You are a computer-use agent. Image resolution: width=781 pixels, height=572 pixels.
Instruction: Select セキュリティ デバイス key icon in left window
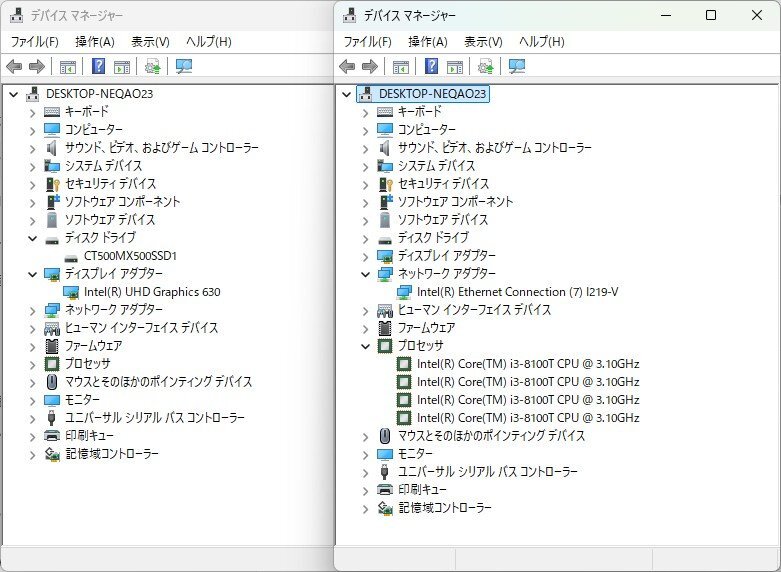coord(52,184)
